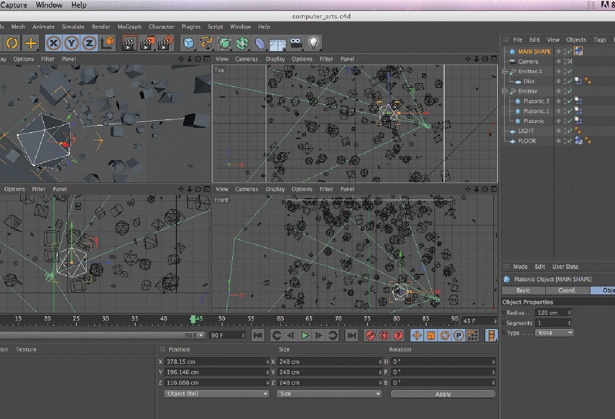Viewport: 615px width, 419px height.
Task: Toggle the X axis lock
Action: point(53,43)
